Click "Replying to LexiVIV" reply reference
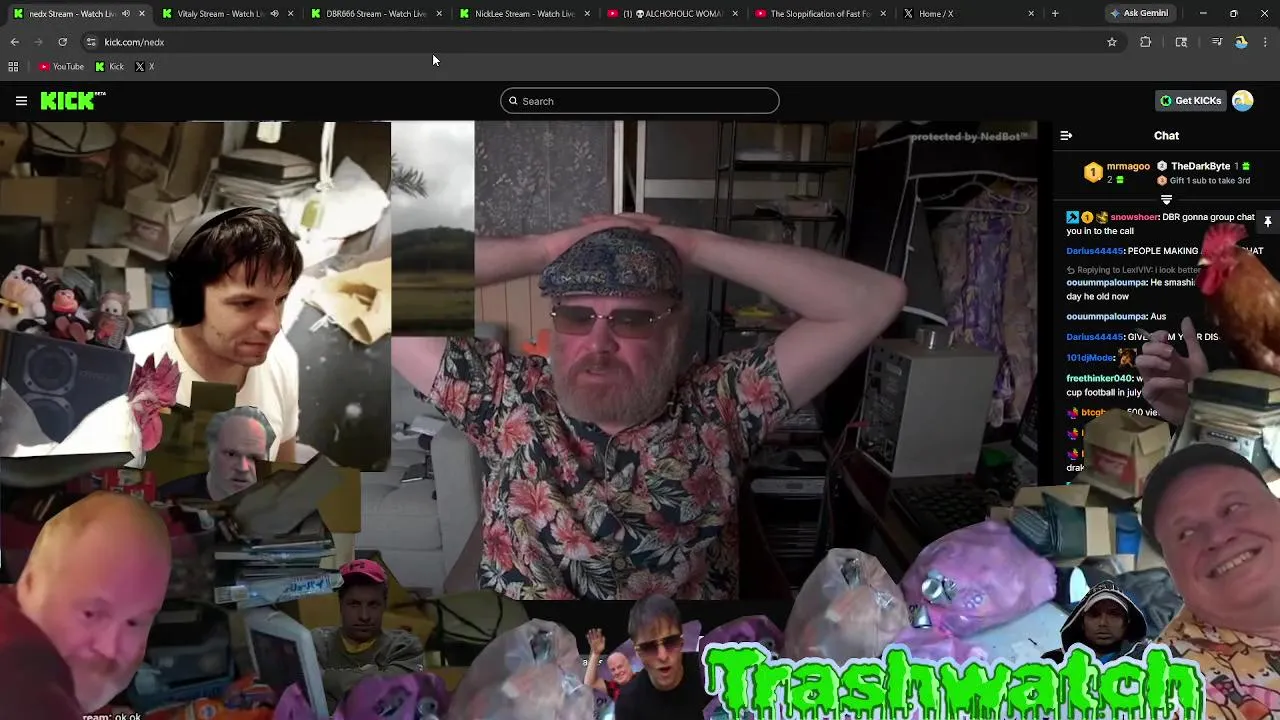This screenshot has width=1280, height=720. (x=1134, y=270)
